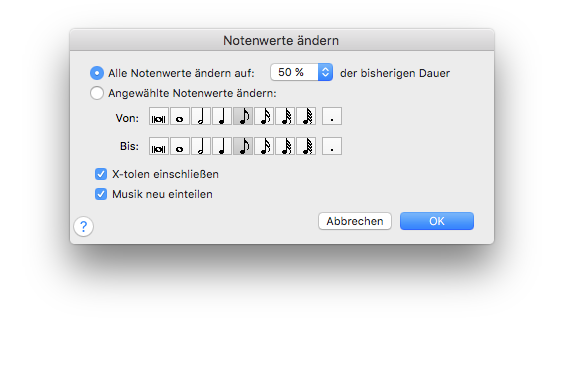The image size is (584, 382).
Task: Select 32nd note in Von row
Action: click(285, 116)
